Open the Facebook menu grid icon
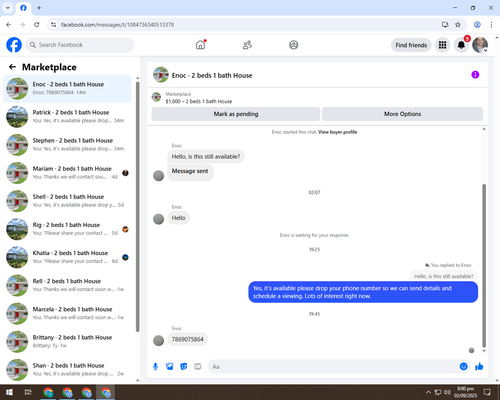This screenshot has width=500, height=400. (x=442, y=45)
